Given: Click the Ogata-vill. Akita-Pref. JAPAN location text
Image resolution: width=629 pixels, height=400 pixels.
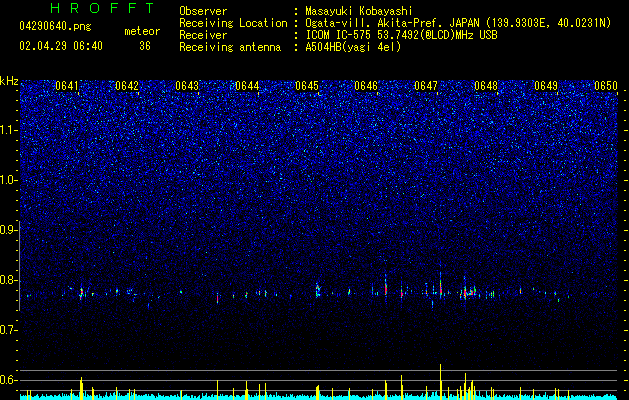Looking at the screenshot, I should [458, 23].
